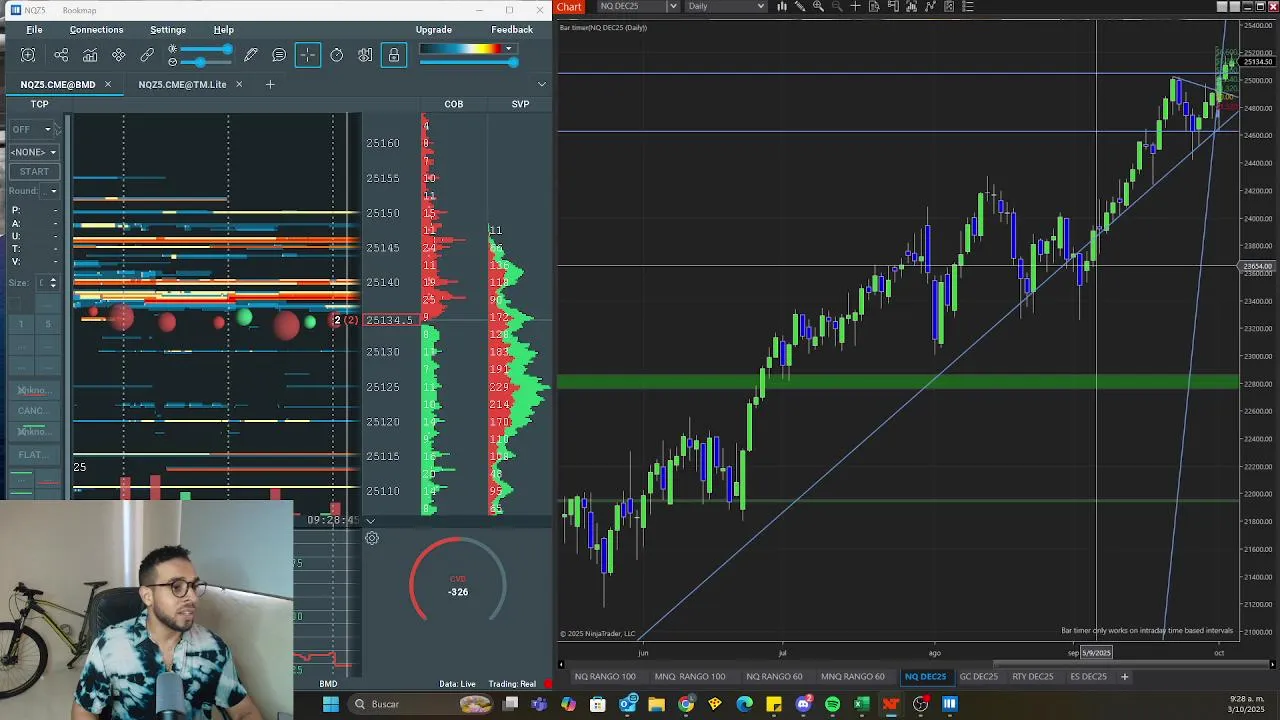
Task: Click the crosshair cursor icon in NinjaTrader toolbar
Action: point(855,6)
